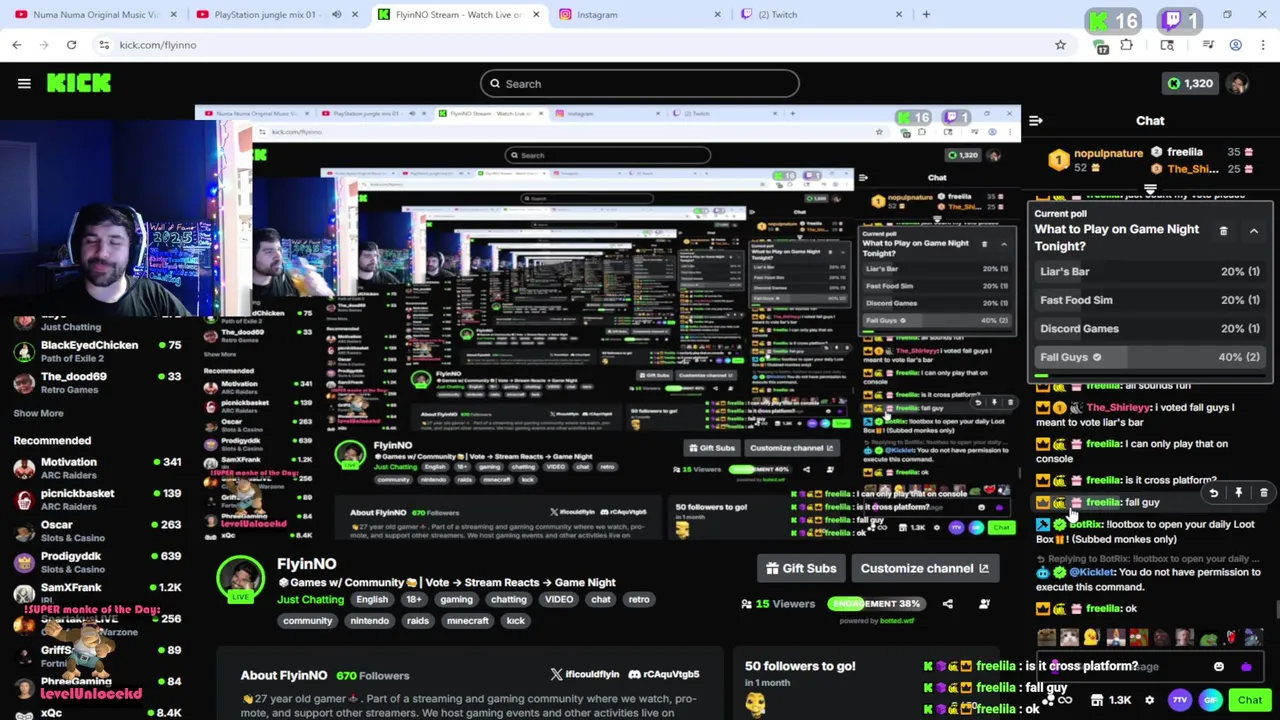The width and height of the screenshot is (1280, 720).
Task: Open the Just Chatting category link
Action: click(x=310, y=600)
